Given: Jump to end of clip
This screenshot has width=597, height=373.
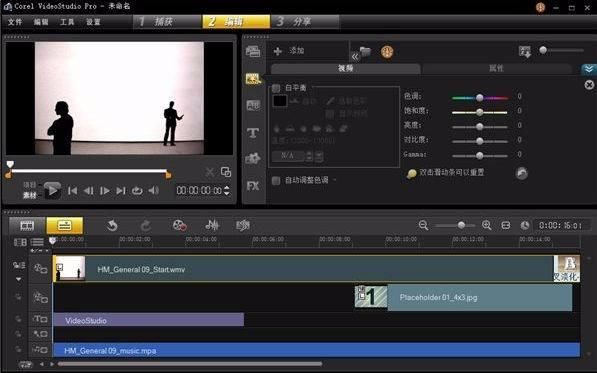Looking at the screenshot, I should pos(121,191).
